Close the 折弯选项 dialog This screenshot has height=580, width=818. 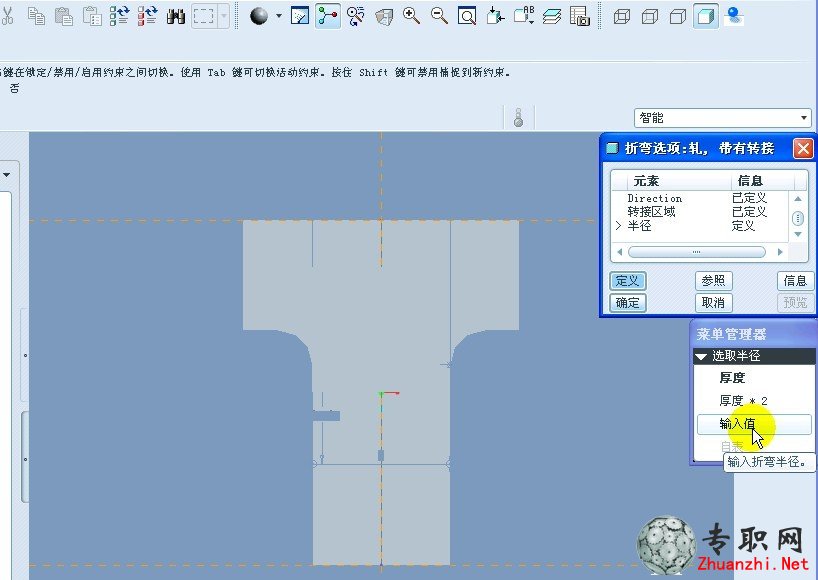point(803,148)
